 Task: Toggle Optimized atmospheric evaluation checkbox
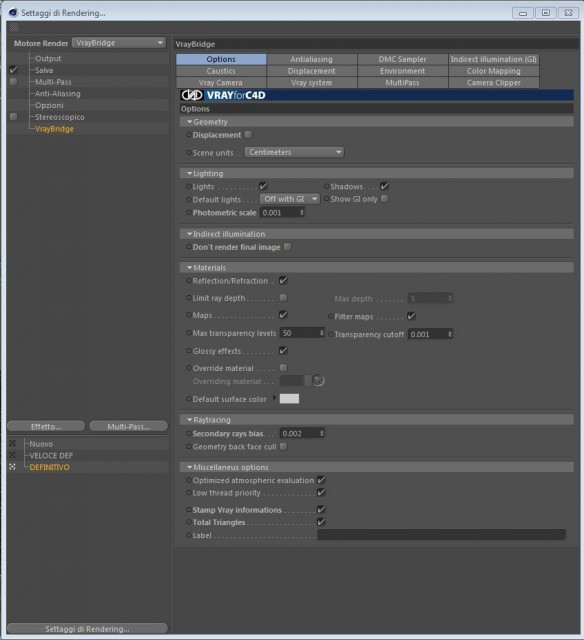pos(321,480)
